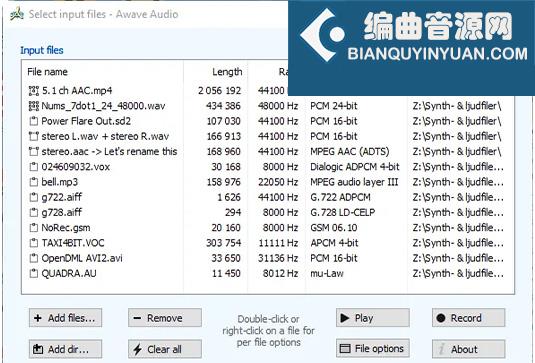Select the file NoRec.gsm

point(66,228)
